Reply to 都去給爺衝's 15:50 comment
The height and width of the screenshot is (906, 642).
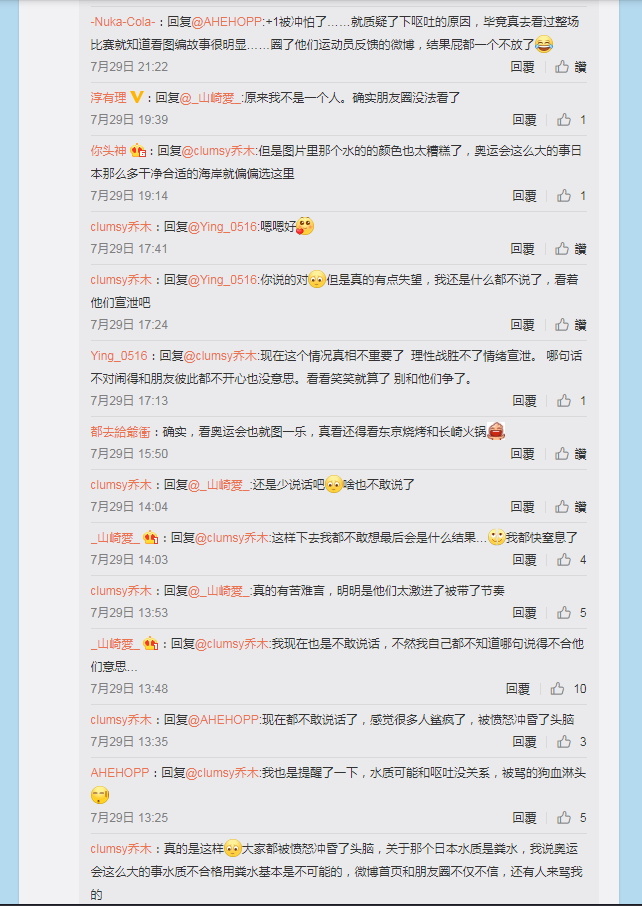pyautogui.click(x=522, y=454)
